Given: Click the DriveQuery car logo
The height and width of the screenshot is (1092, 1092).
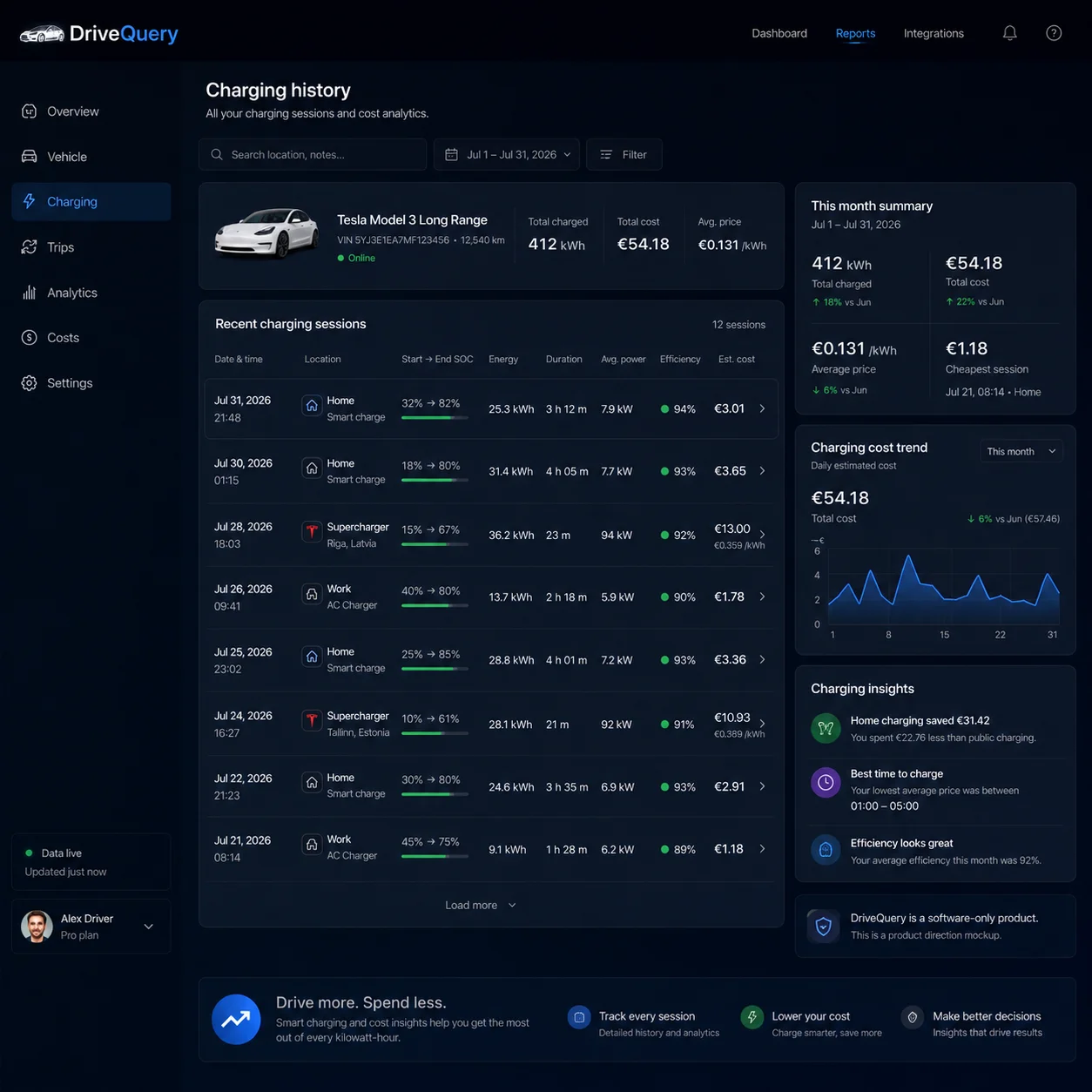Looking at the screenshot, I should [42, 34].
